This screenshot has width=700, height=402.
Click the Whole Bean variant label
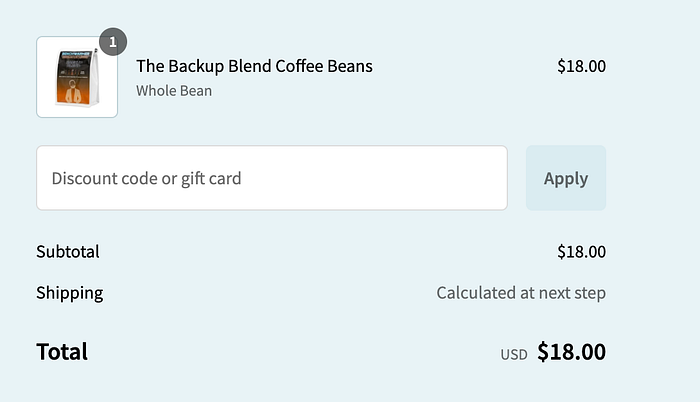point(174,91)
